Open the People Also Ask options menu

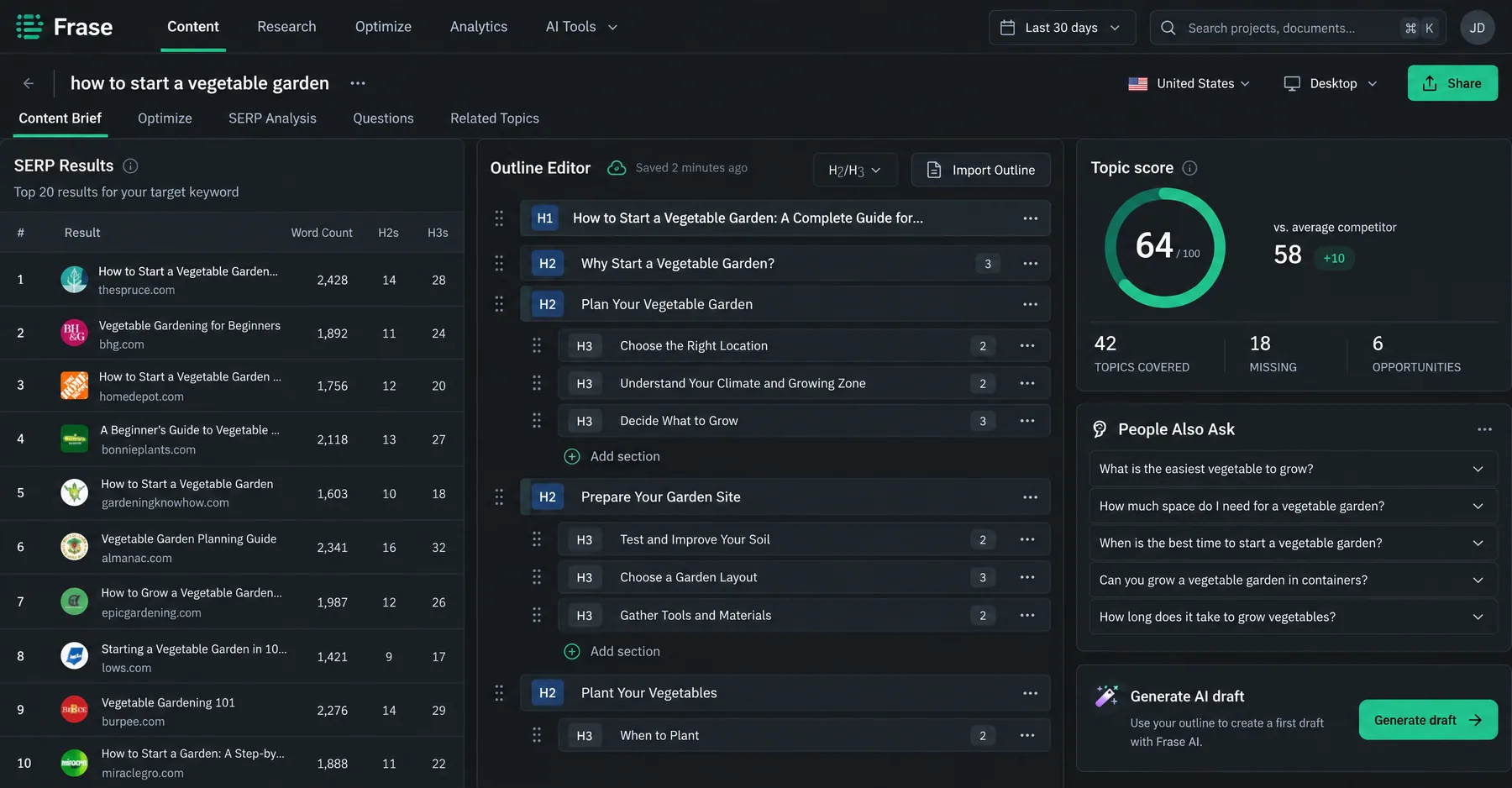[1485, 429]
